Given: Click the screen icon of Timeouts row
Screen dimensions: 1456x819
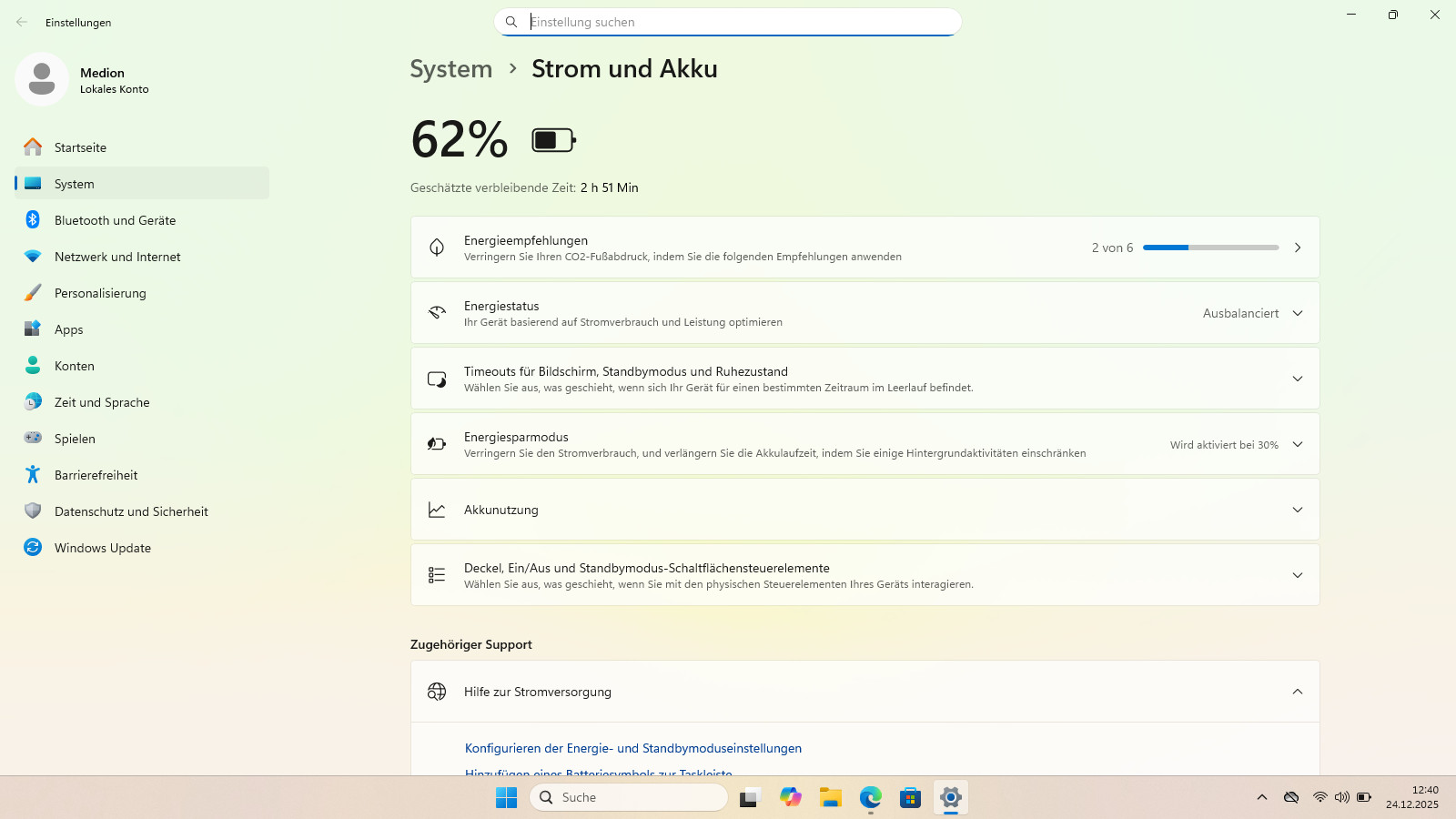Looking at the screenshot, I should [437, 379].
